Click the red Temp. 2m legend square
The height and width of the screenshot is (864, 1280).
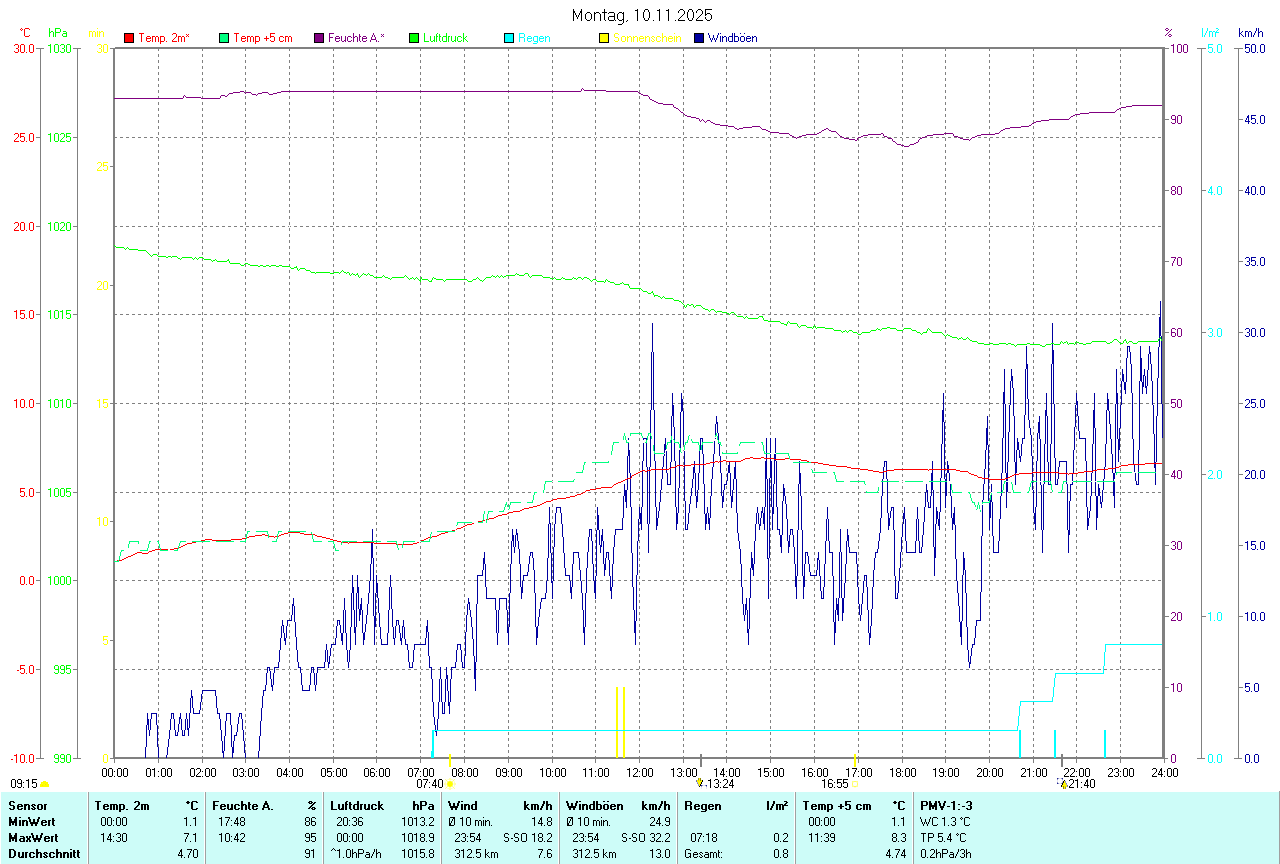coord(129,38)
